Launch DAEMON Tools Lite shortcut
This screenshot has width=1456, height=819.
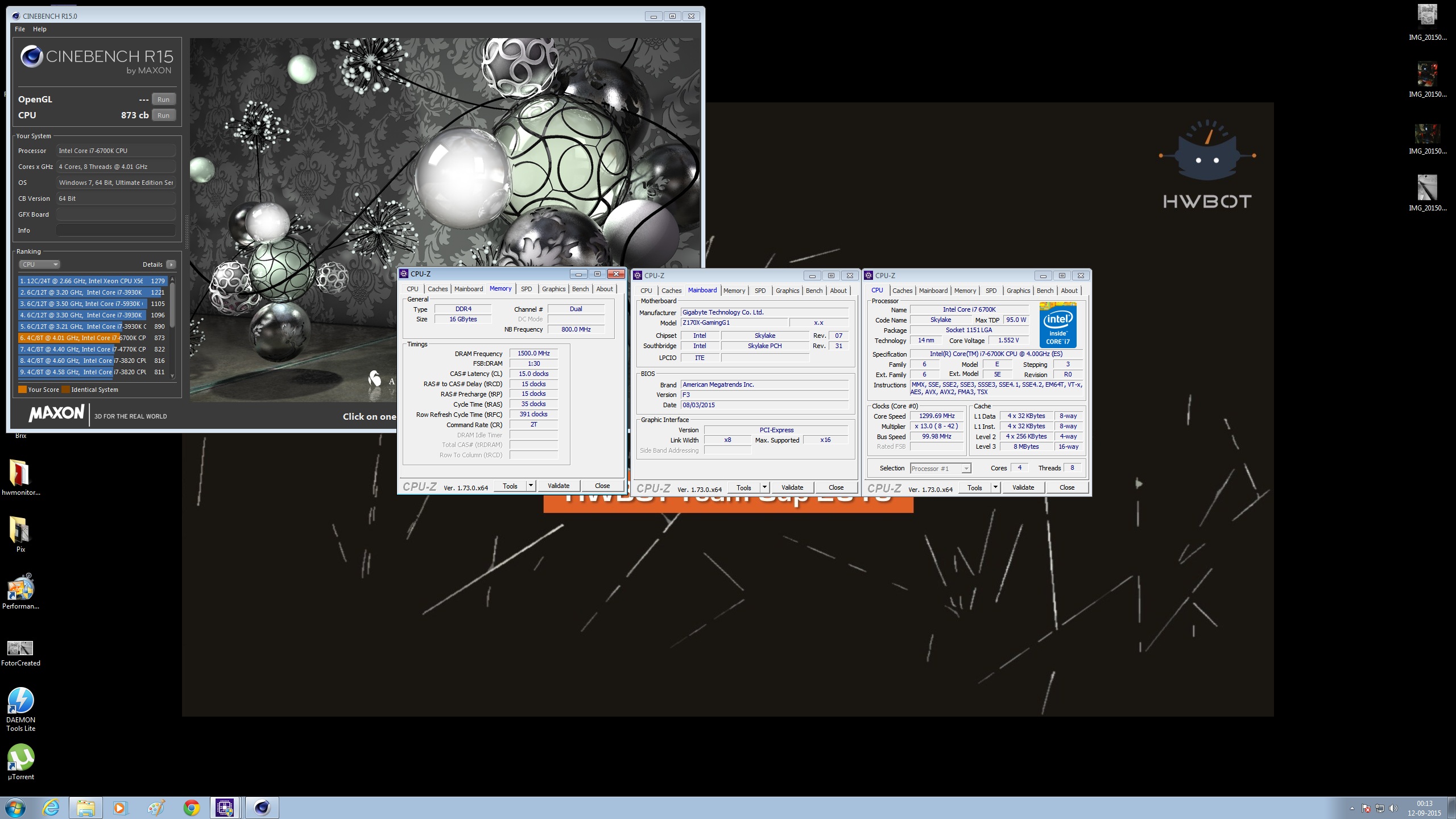[x=20, y=709]
